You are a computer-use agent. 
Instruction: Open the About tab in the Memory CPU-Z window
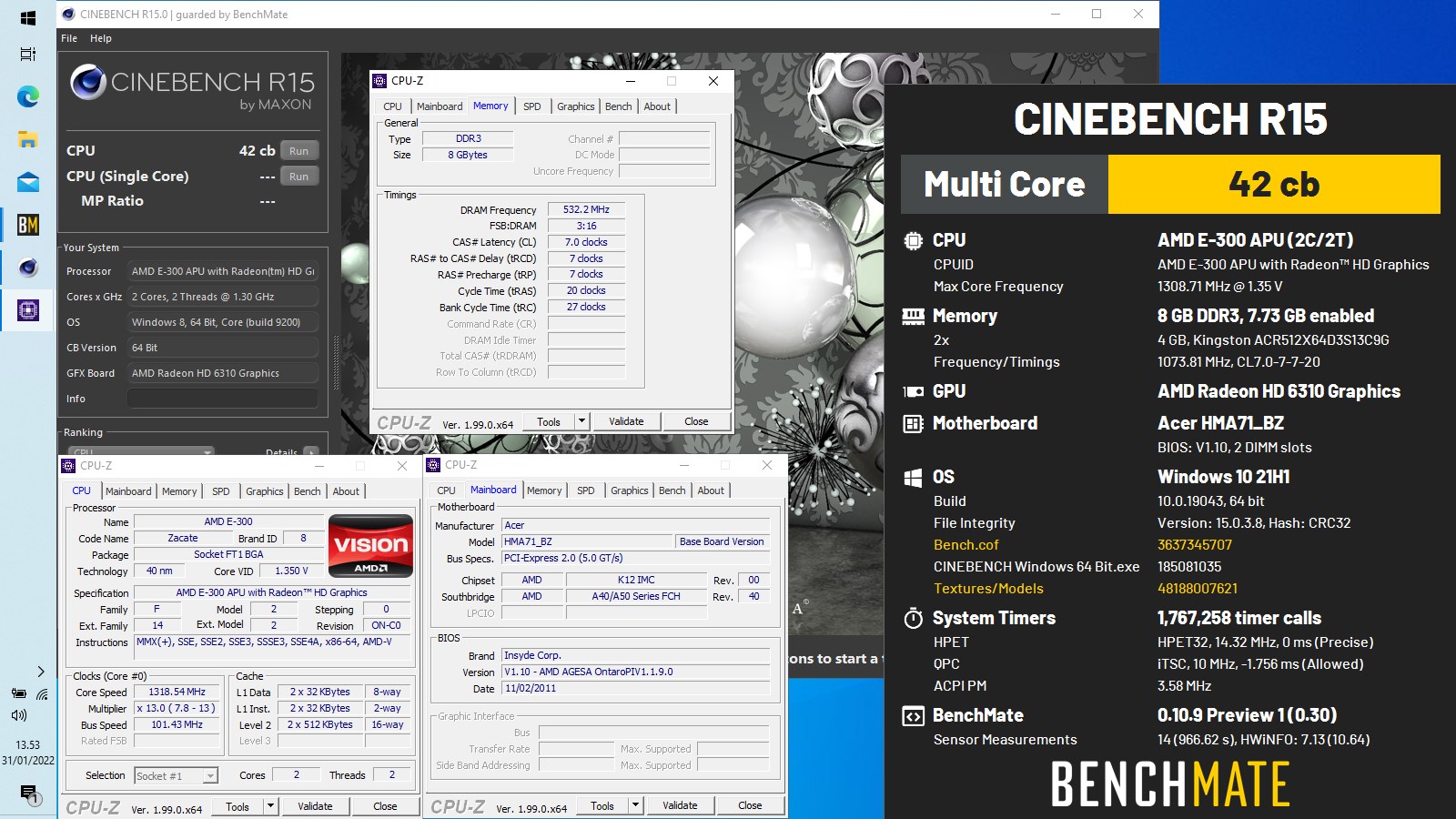point(657,106)
